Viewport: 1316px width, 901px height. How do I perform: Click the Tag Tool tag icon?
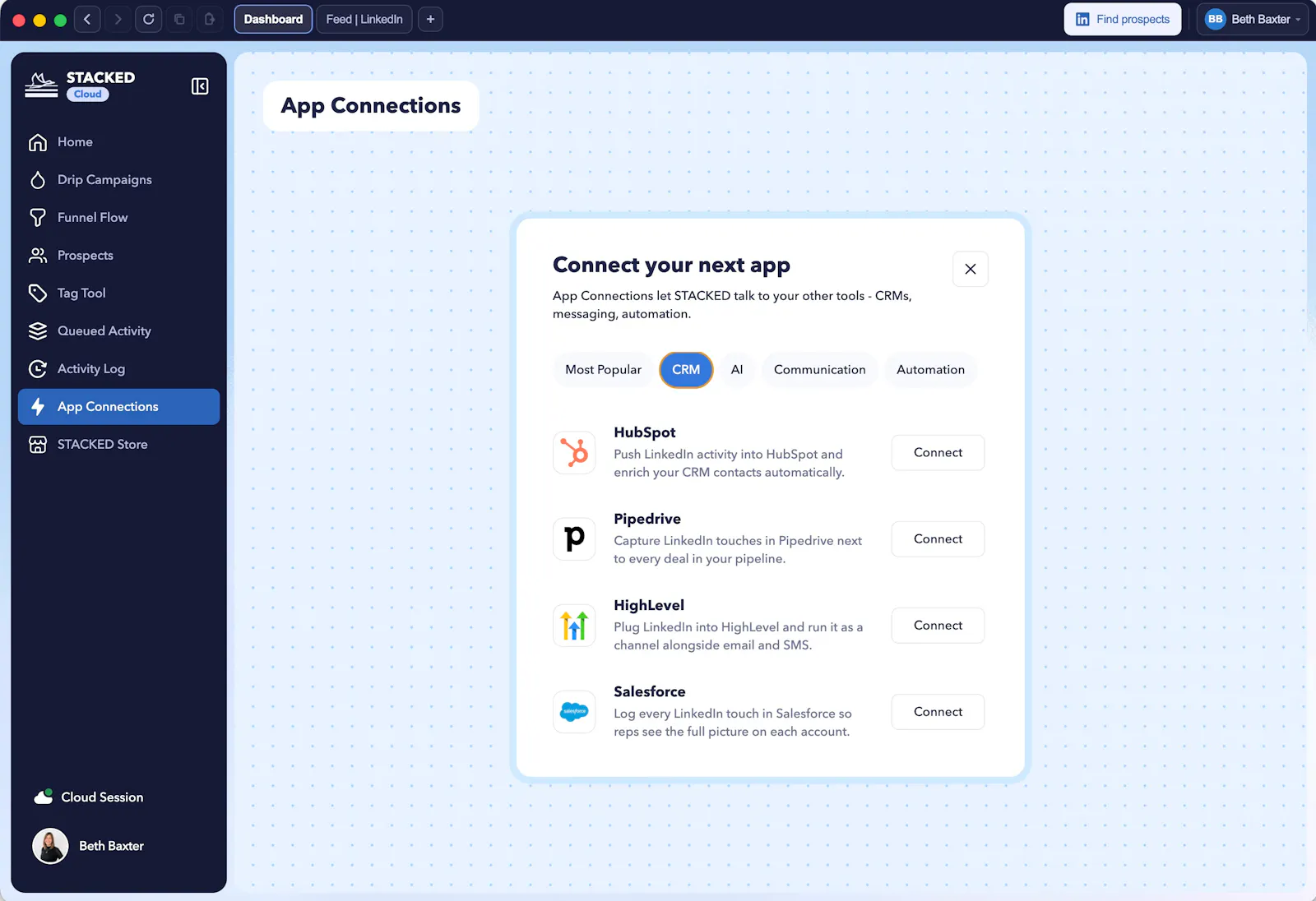click(38, 293)
